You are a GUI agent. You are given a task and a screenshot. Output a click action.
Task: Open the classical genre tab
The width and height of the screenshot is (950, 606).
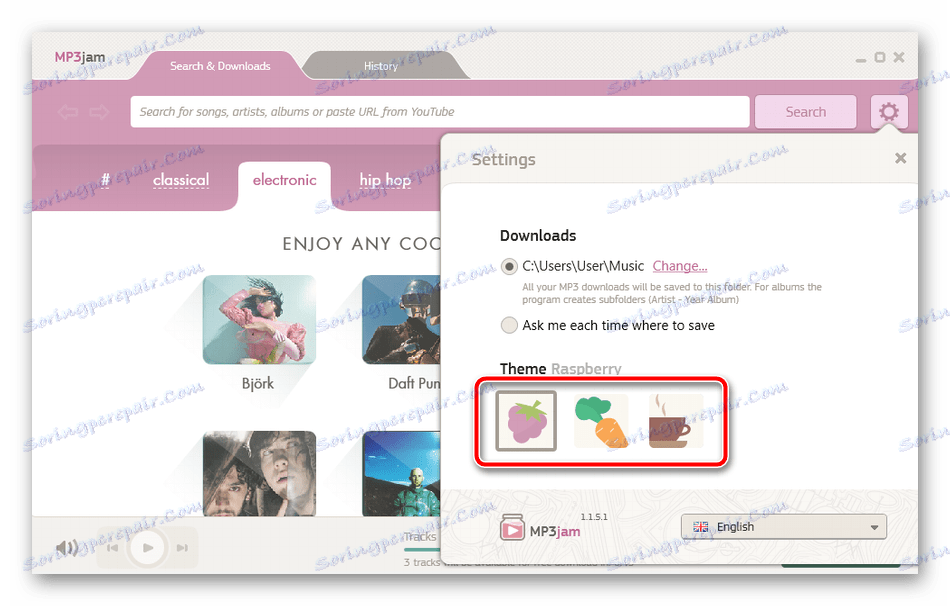(x=181, y=180)
